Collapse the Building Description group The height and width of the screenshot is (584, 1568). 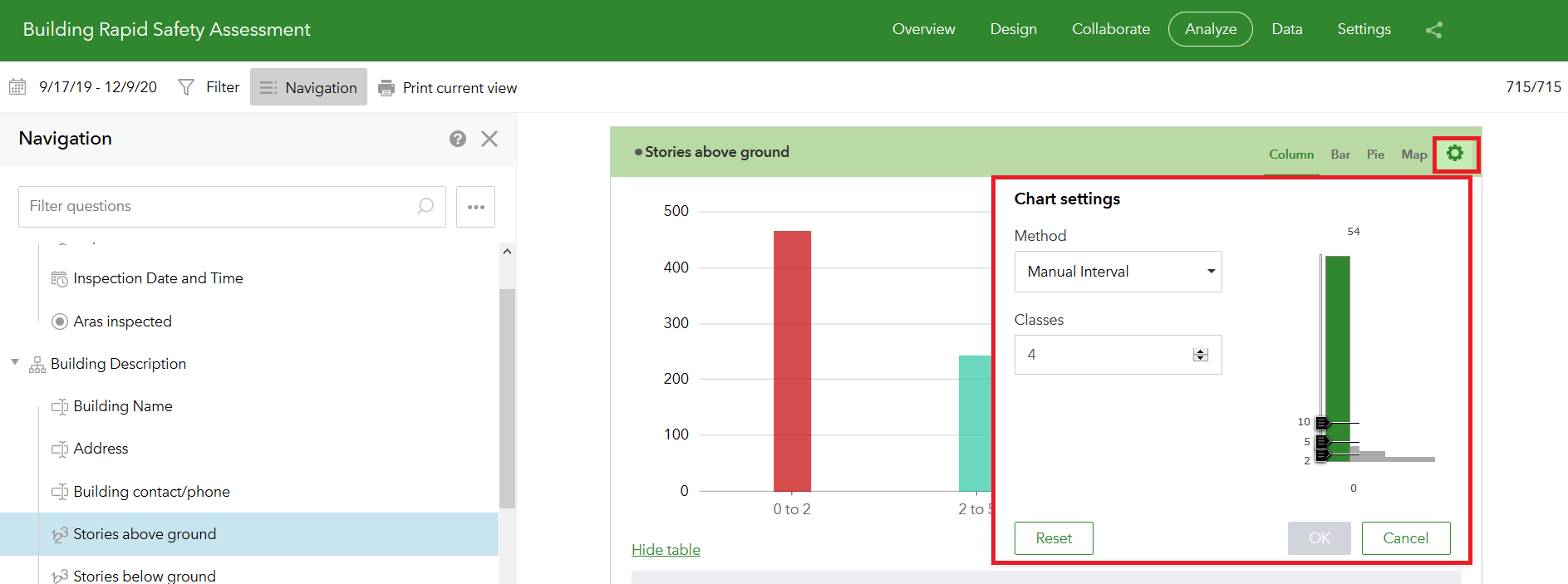pos(15,362)
